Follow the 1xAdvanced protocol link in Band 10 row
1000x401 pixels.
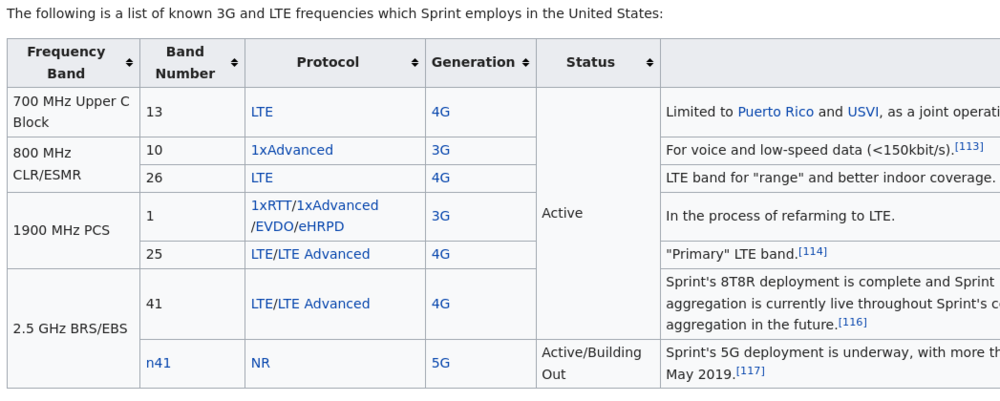click(292, 150)
